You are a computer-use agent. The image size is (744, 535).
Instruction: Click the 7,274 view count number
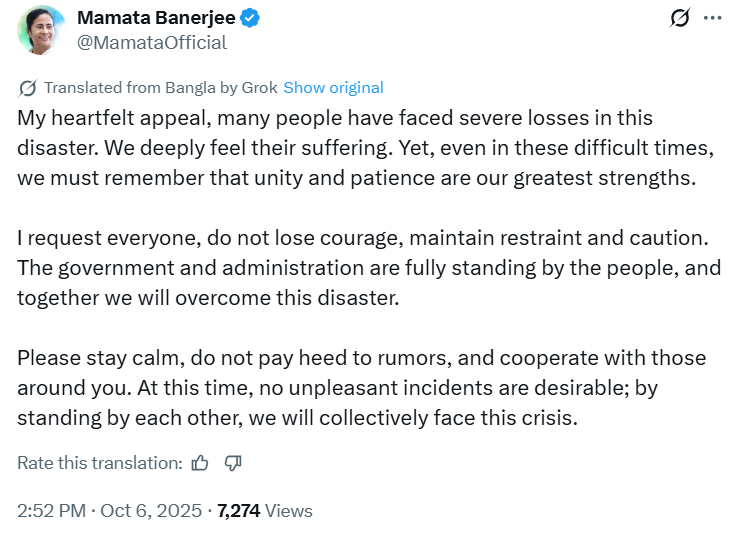(x=239, y=511)
